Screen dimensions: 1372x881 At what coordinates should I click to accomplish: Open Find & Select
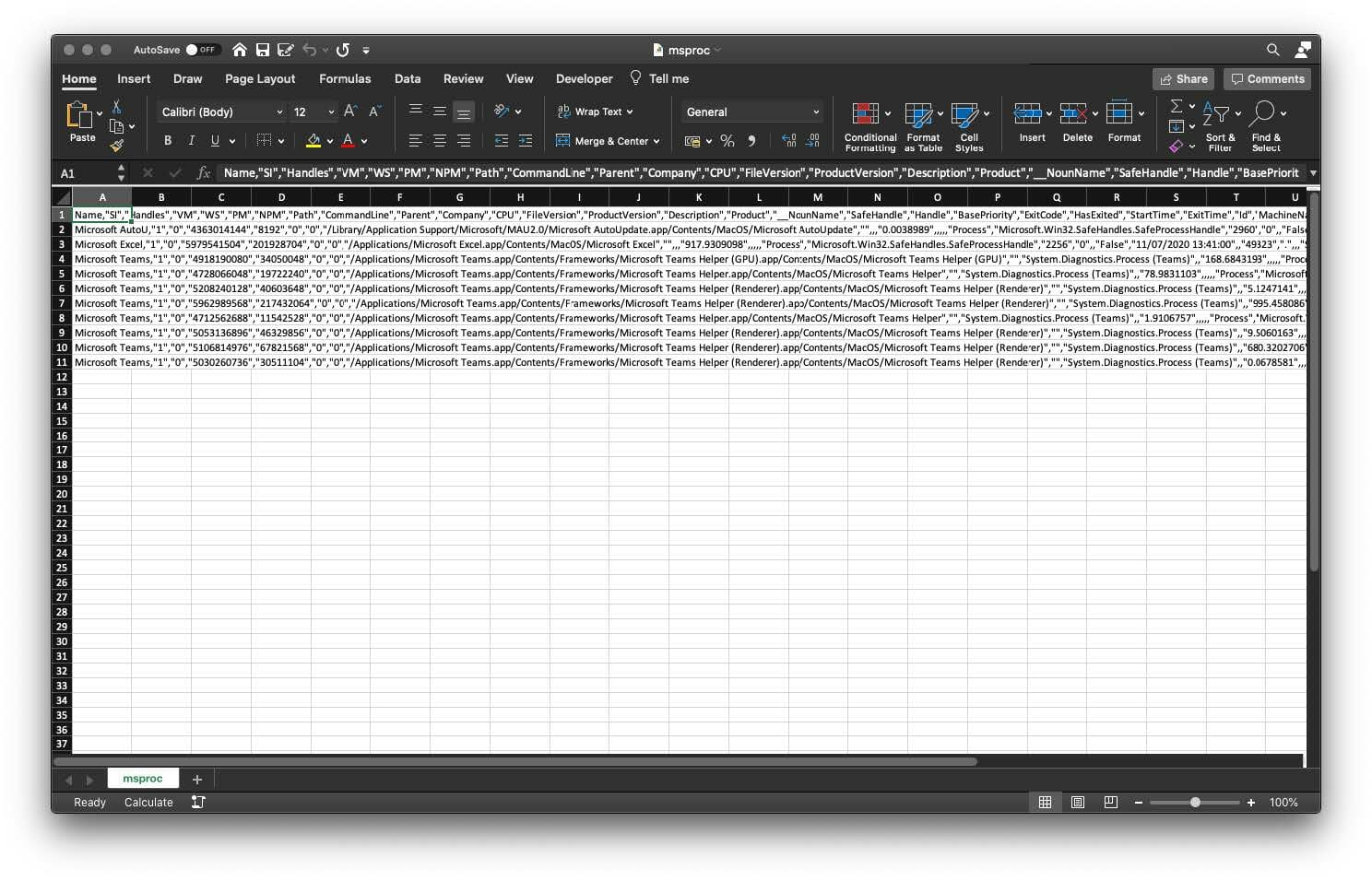tap(1266, 126)
